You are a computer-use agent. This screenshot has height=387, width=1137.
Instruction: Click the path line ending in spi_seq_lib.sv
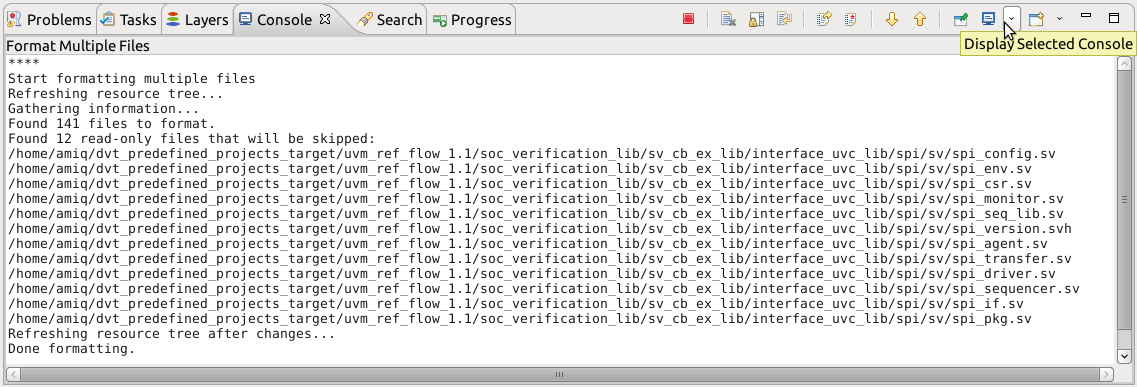[536, 214]
